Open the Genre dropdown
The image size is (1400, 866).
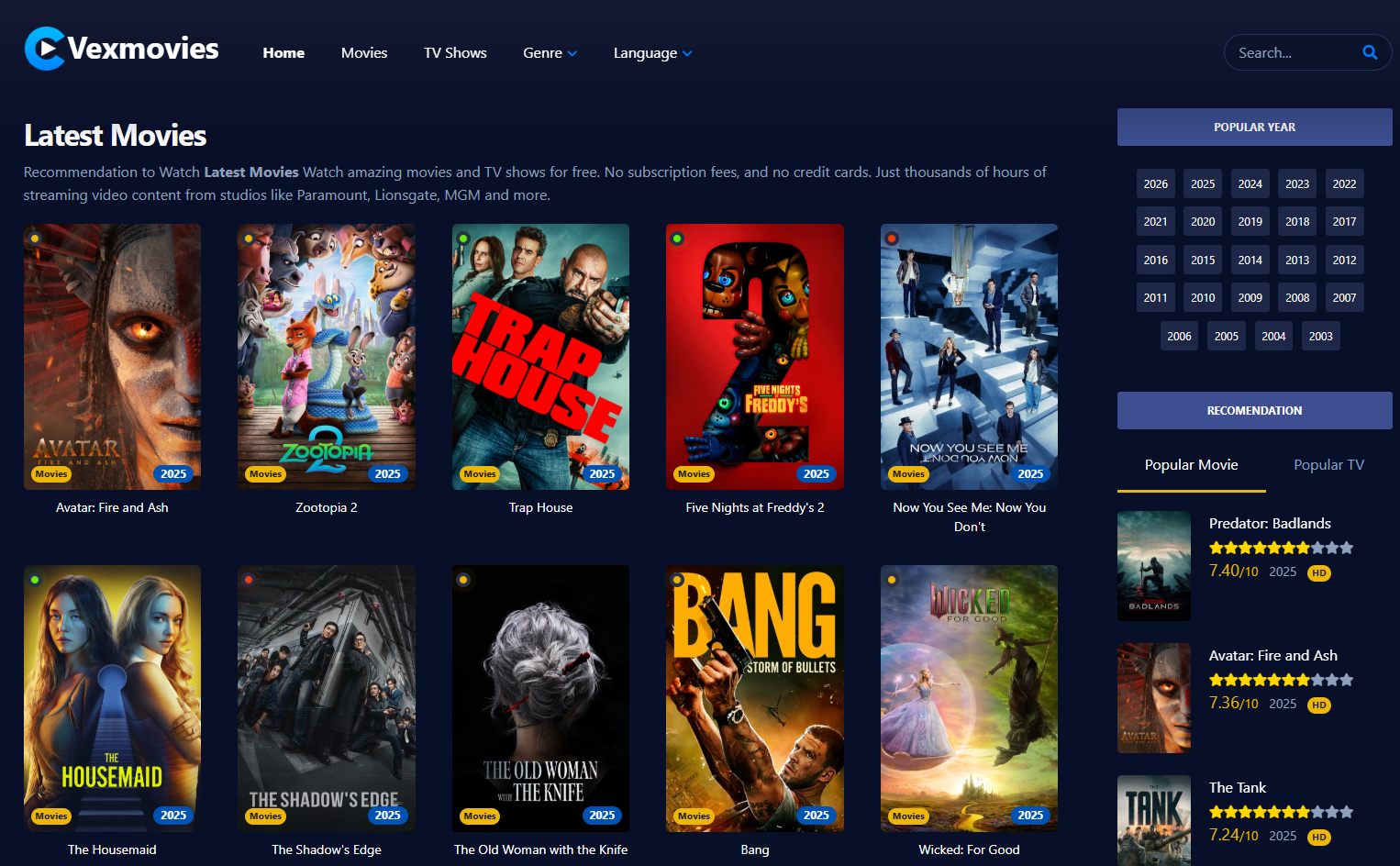click(x=550, y=52)
